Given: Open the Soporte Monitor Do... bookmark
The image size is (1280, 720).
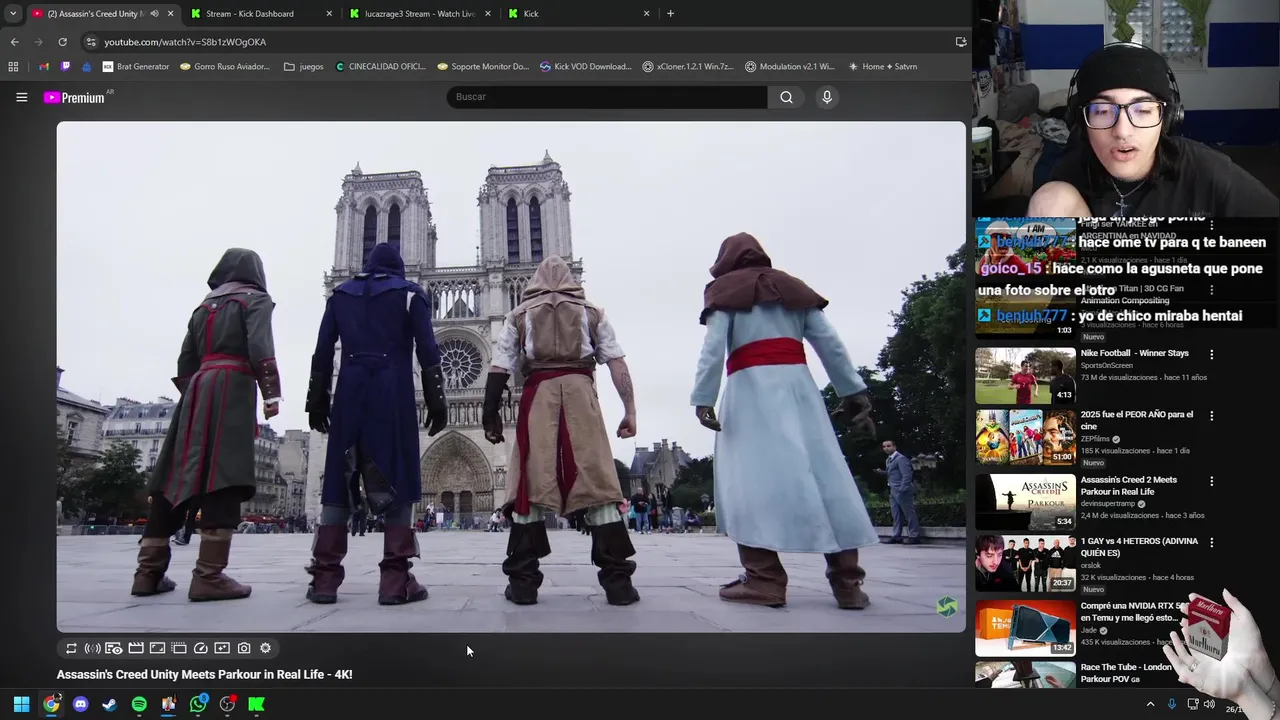Looking at the screenshot, I should (x=483, y=67).
